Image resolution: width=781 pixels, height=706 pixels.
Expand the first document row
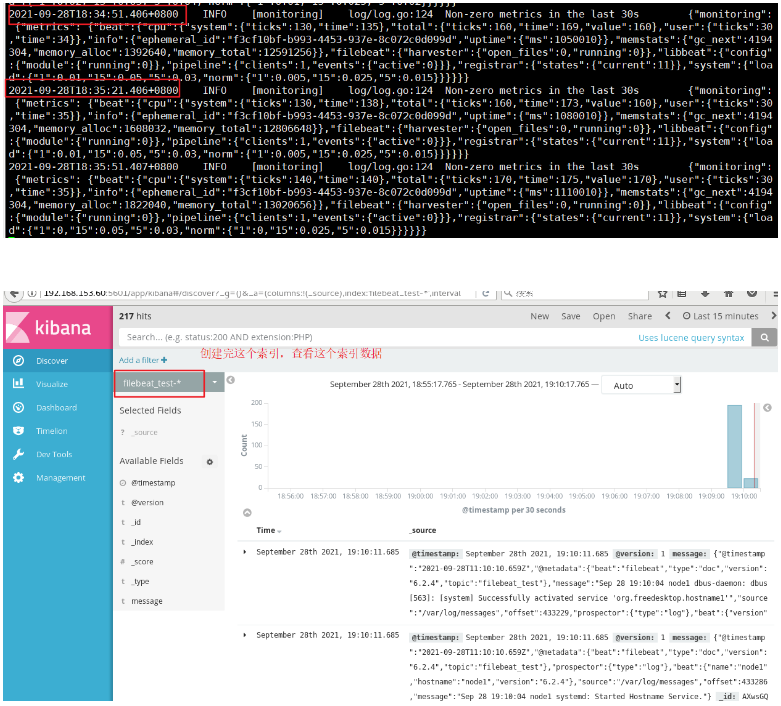pyautogui.click(x=245, y=552)
